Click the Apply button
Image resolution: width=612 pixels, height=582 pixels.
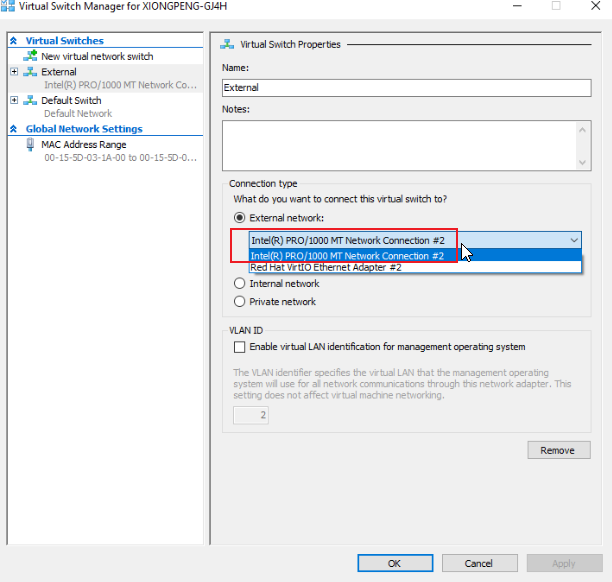(x=564, y=563)
